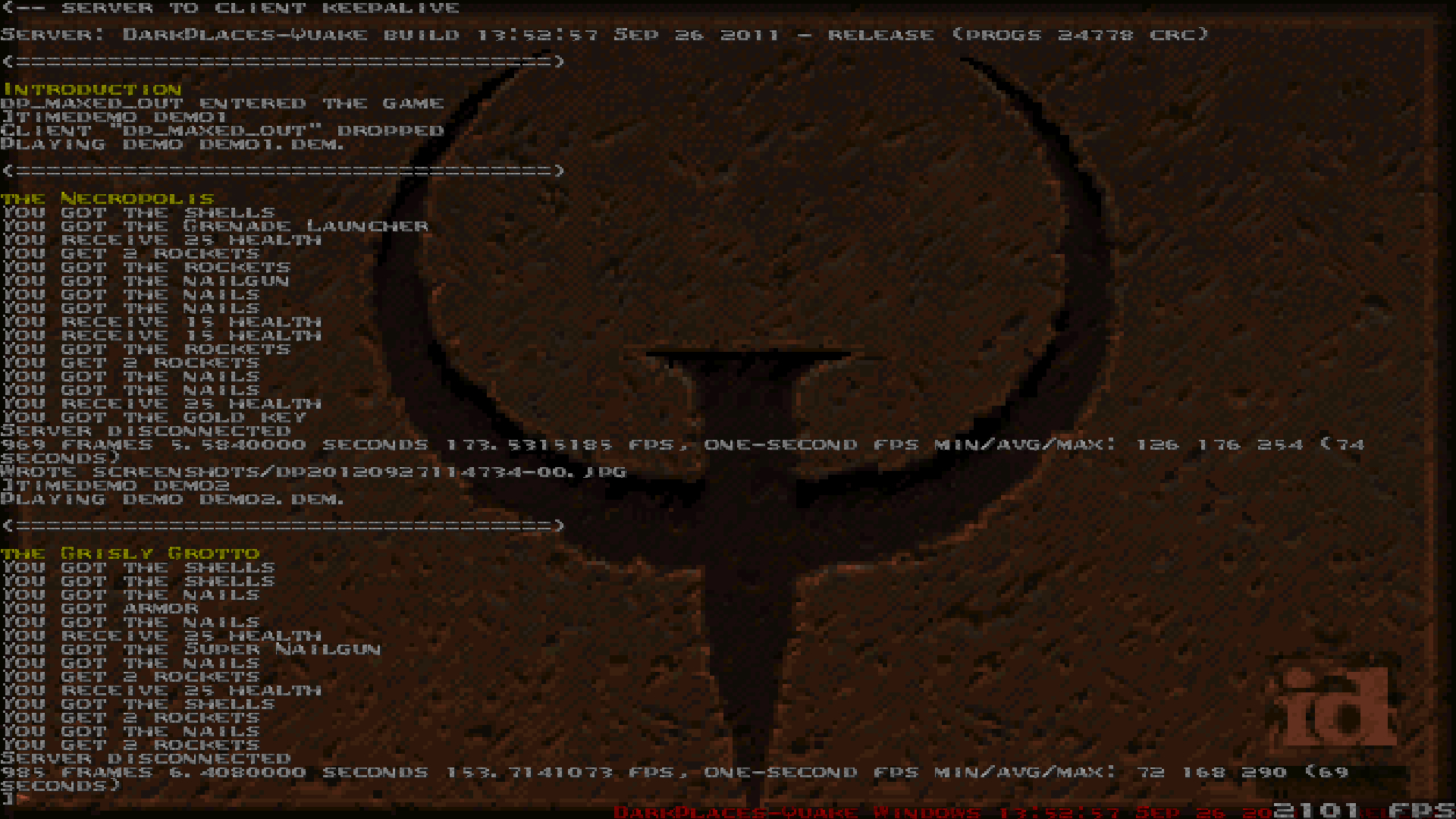Click the '72 168 290' min/avg/max values

tap(1212, 772)
